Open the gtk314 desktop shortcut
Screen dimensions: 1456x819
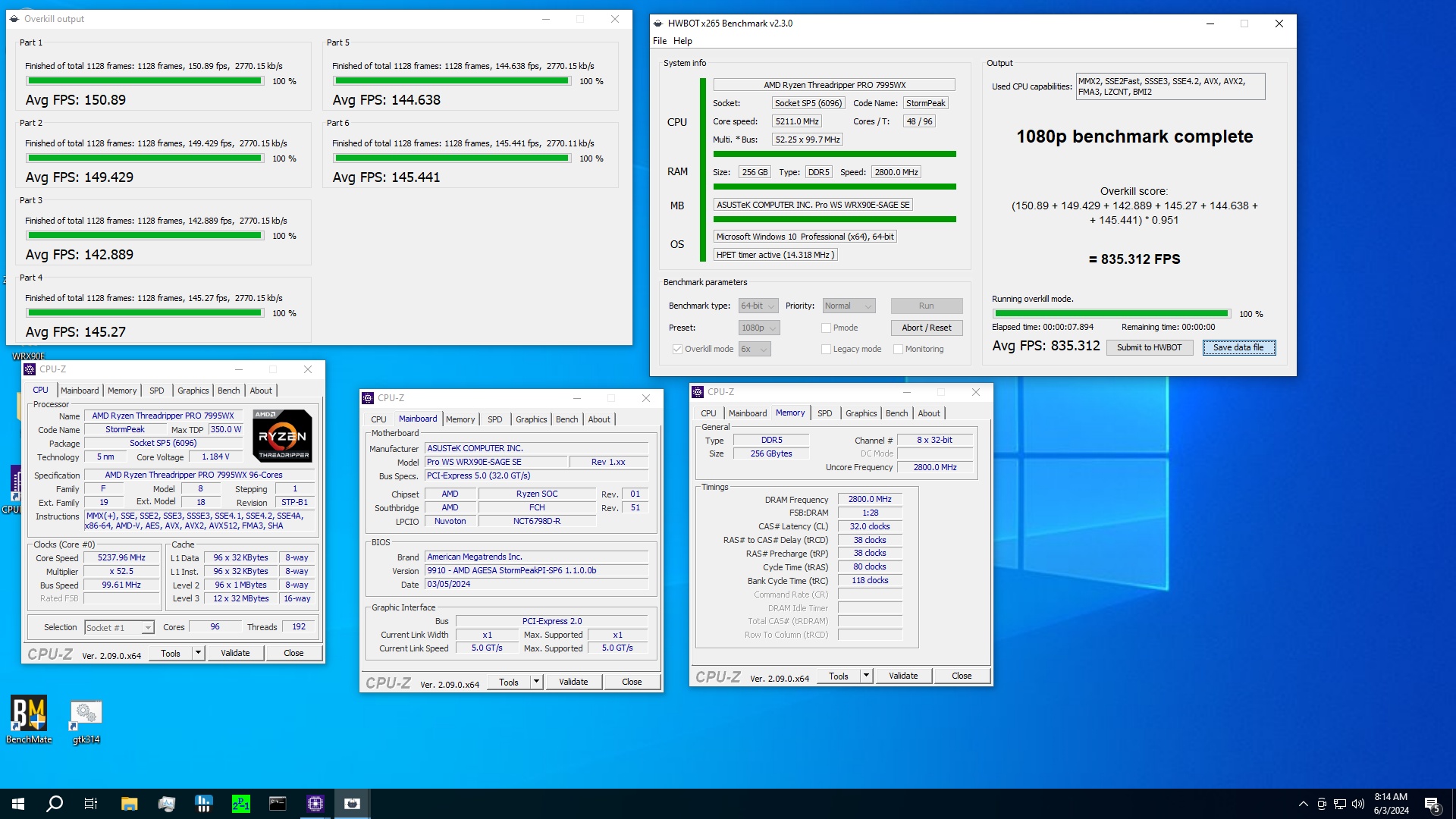[86, 721]
